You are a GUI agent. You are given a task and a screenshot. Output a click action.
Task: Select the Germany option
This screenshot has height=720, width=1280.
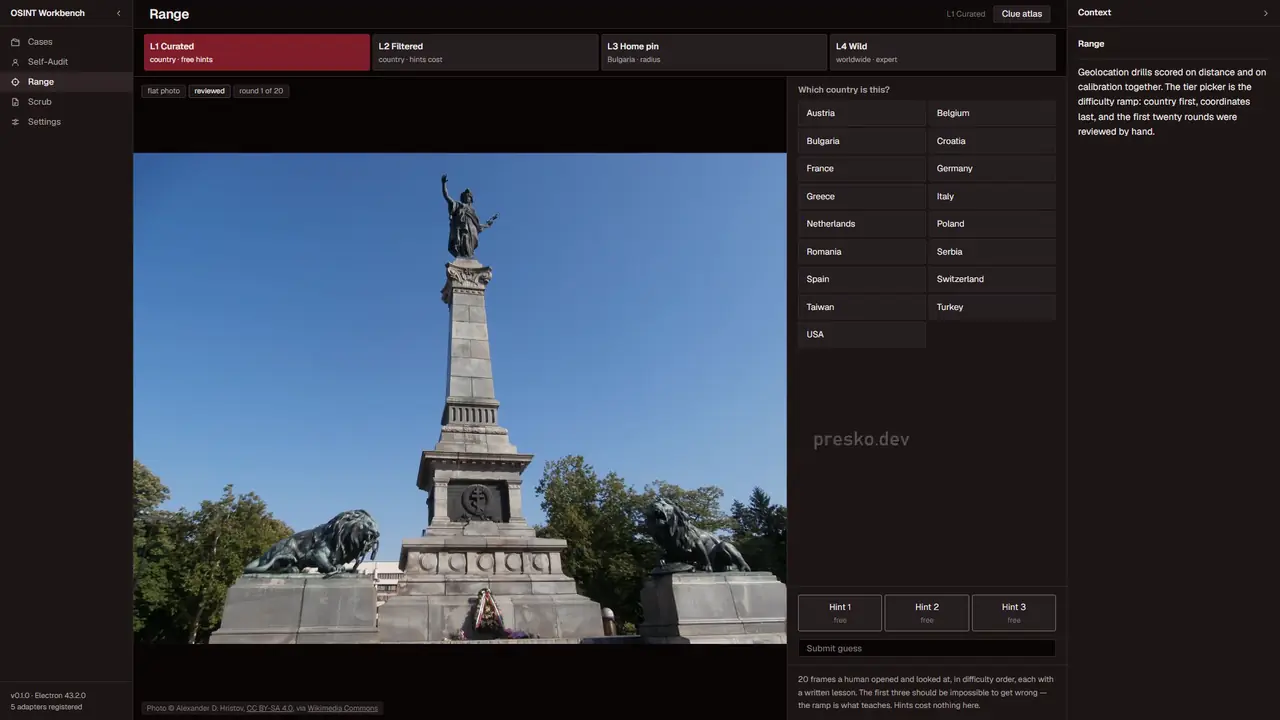[992, 168]
